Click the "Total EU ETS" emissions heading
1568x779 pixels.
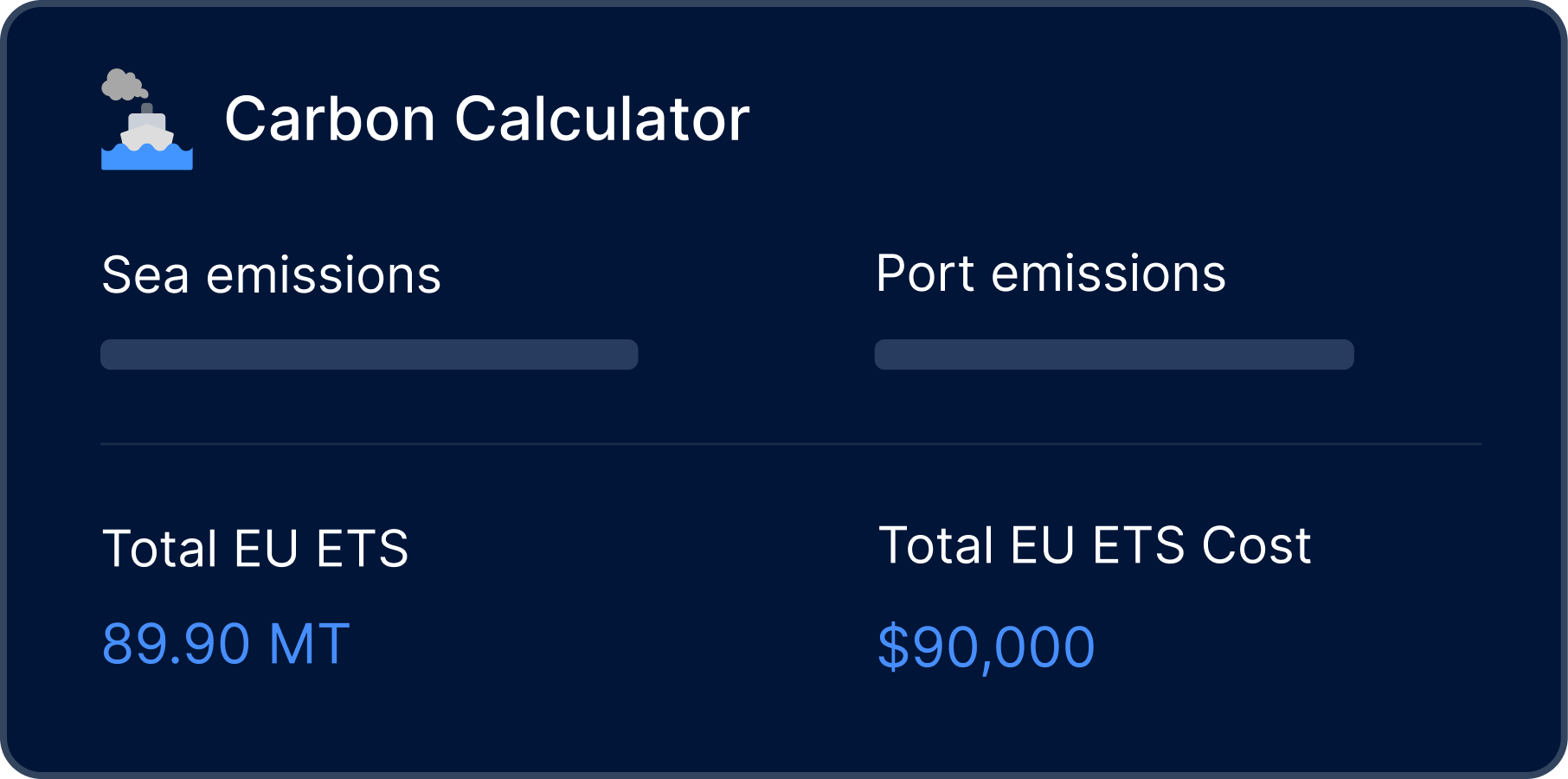pos(255,549)
